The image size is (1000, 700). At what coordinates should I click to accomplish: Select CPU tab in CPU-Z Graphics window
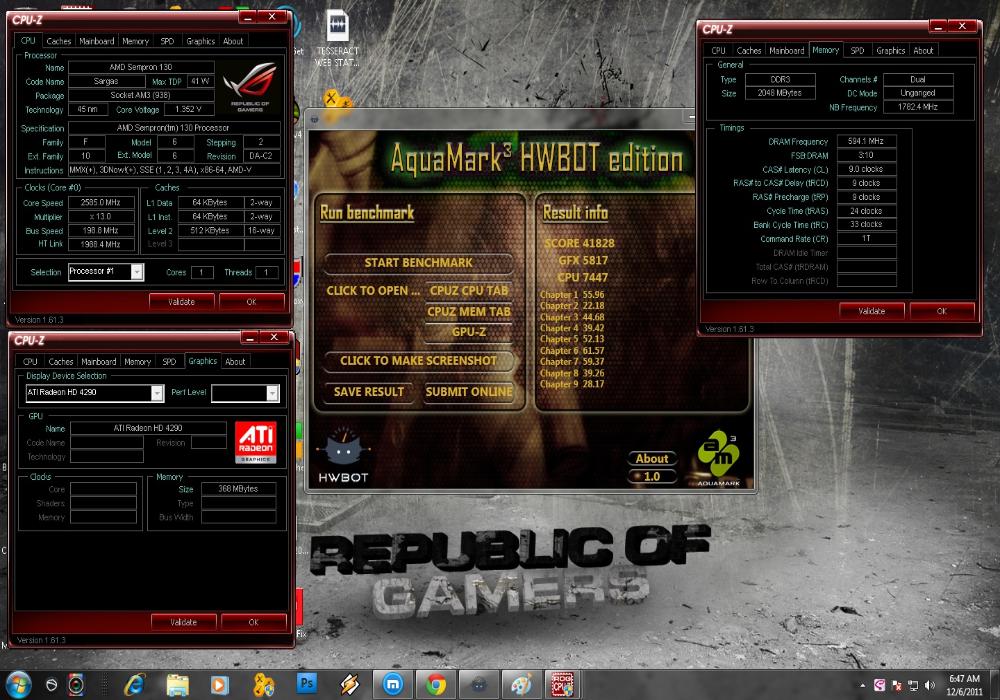tap(30, 361)
